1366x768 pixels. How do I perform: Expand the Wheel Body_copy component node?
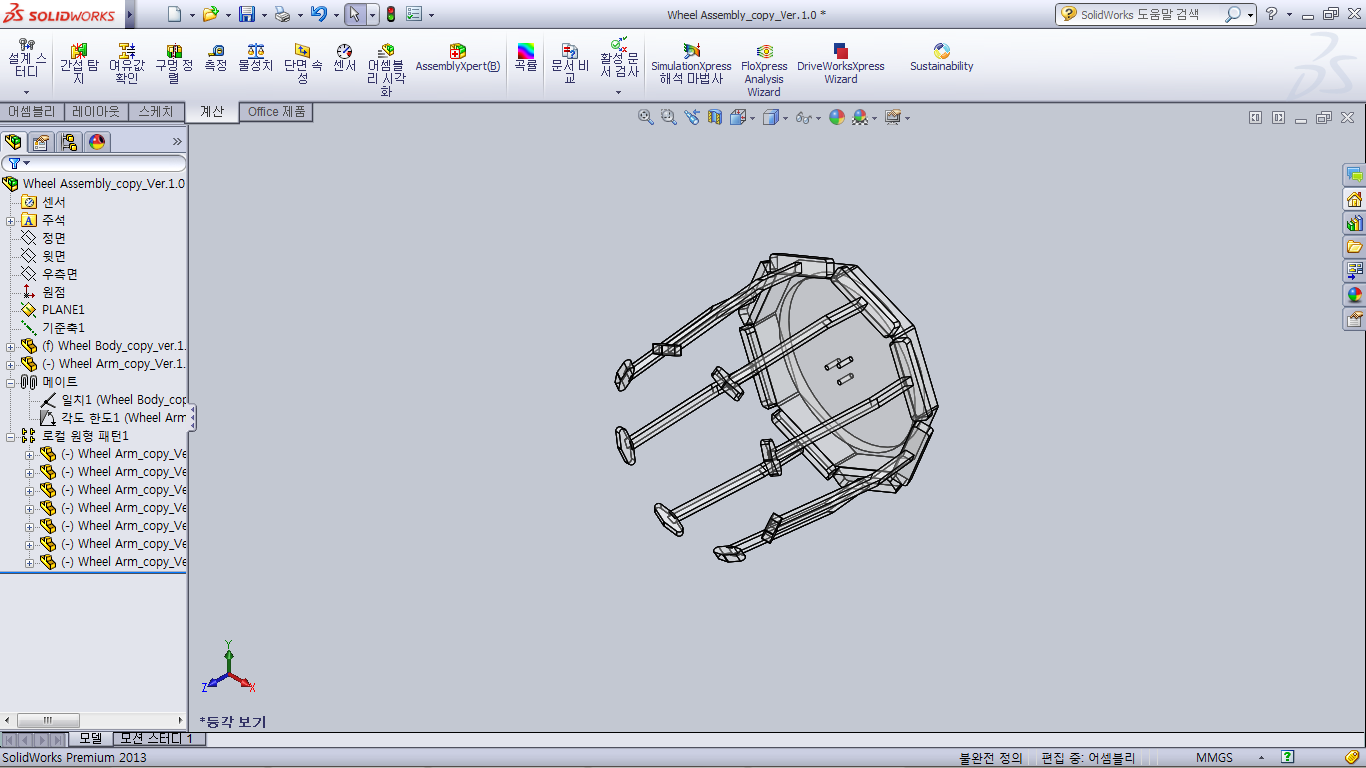11,346
